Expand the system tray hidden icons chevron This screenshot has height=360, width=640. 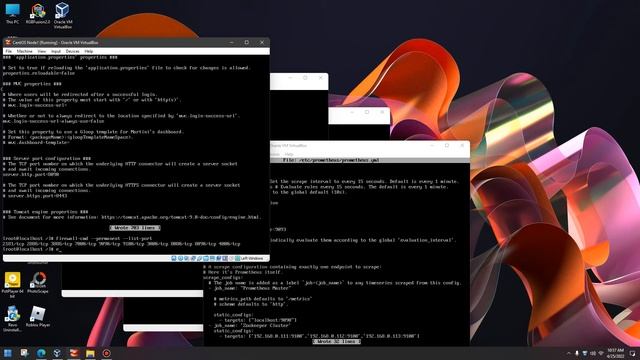click(569, 353)
